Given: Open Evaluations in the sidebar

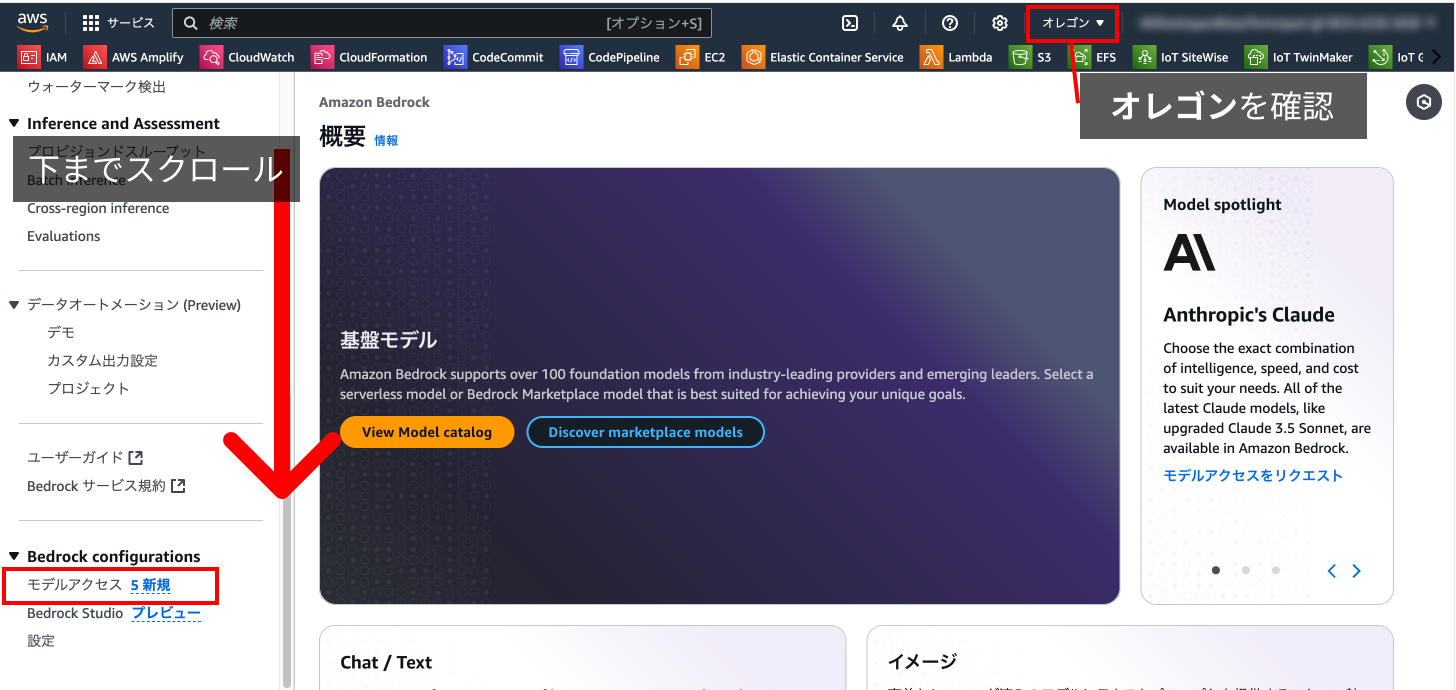Looking at the screenshot, I should [63, 236].
